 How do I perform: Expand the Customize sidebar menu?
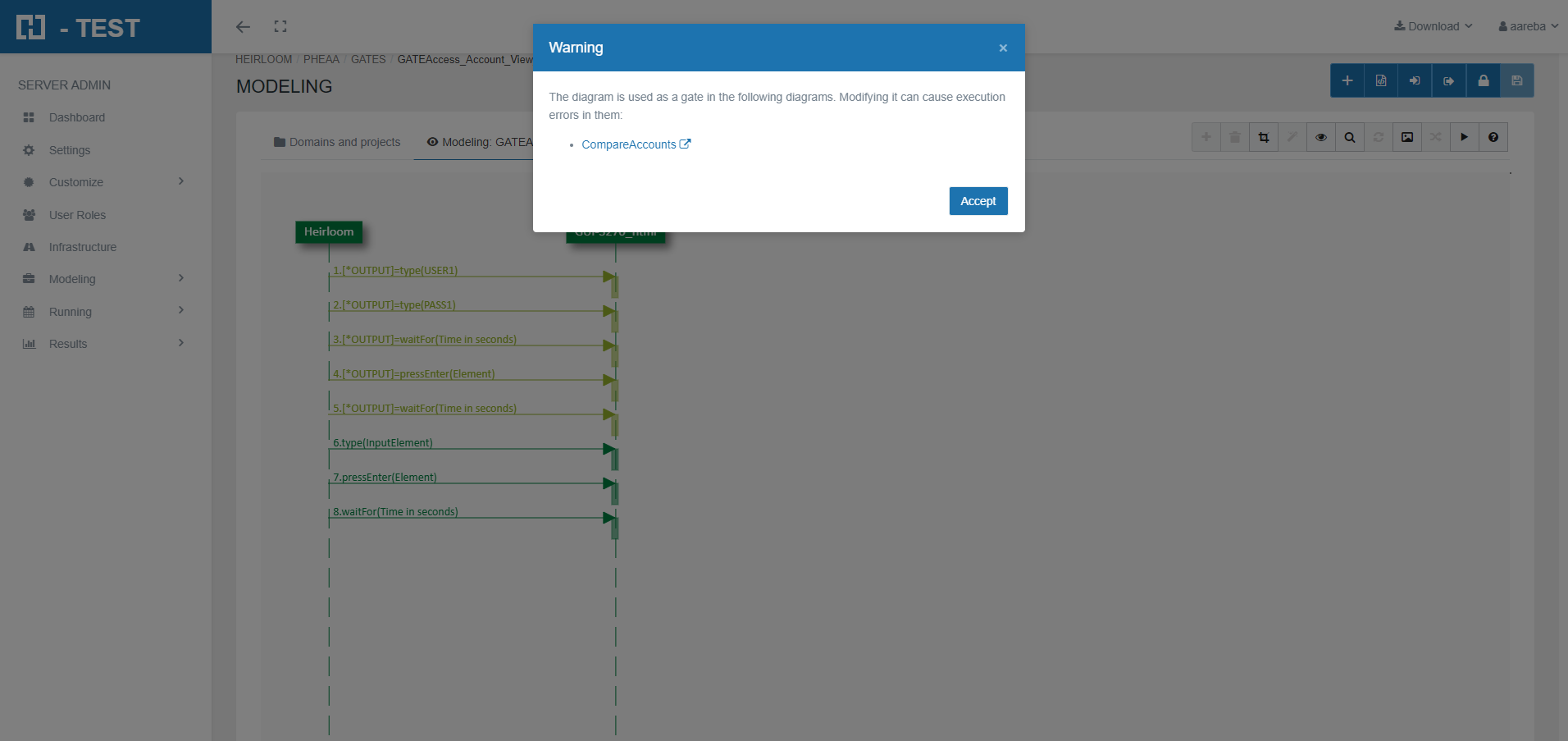click(x=105, y=182)
